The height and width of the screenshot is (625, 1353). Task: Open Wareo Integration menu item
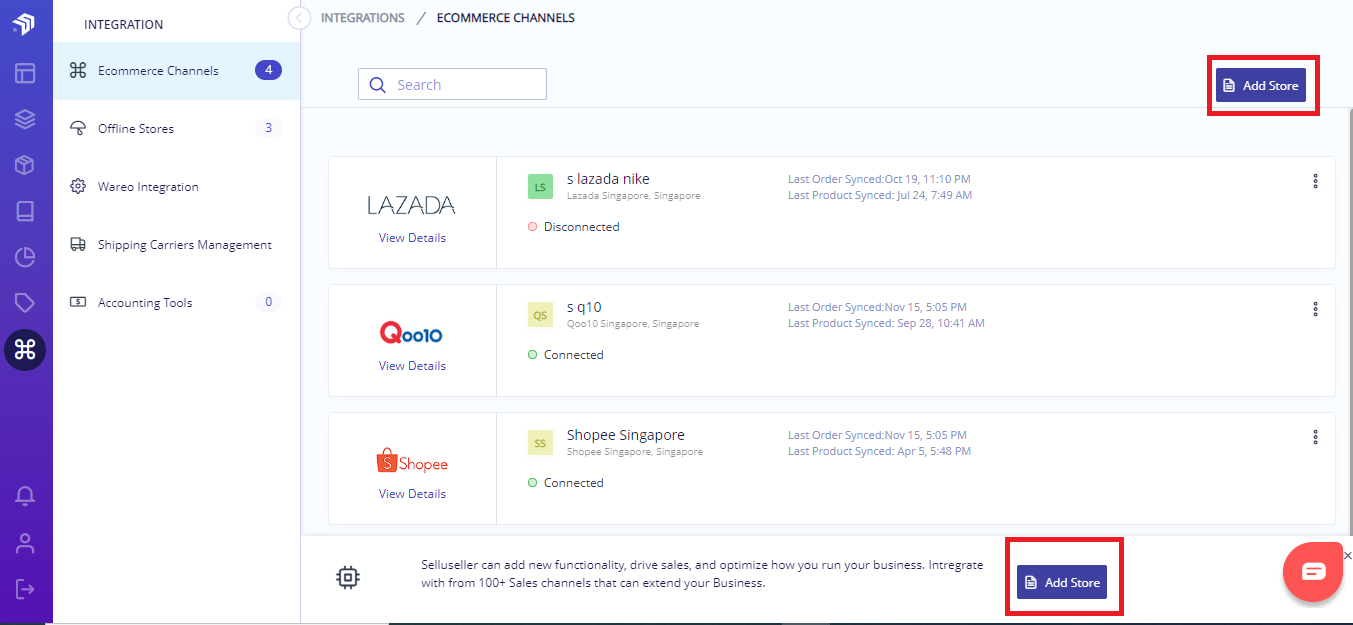pos(176,187)
